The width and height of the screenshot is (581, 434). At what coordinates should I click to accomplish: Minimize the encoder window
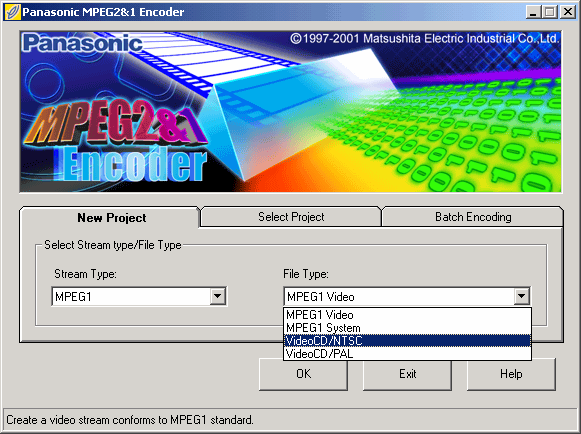click(533, 12)
